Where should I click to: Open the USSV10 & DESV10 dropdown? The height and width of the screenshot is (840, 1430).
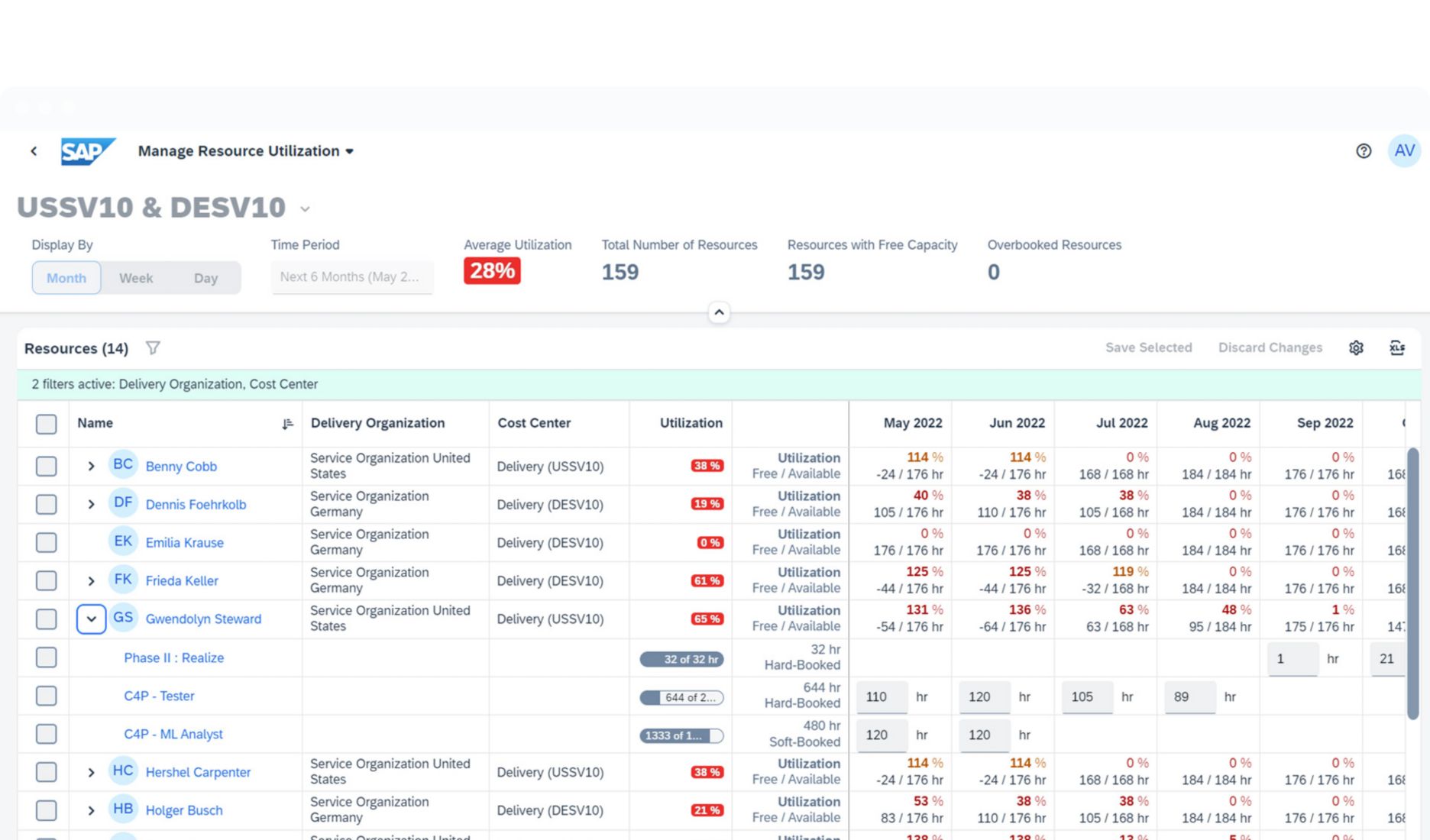tap(305, 208)
